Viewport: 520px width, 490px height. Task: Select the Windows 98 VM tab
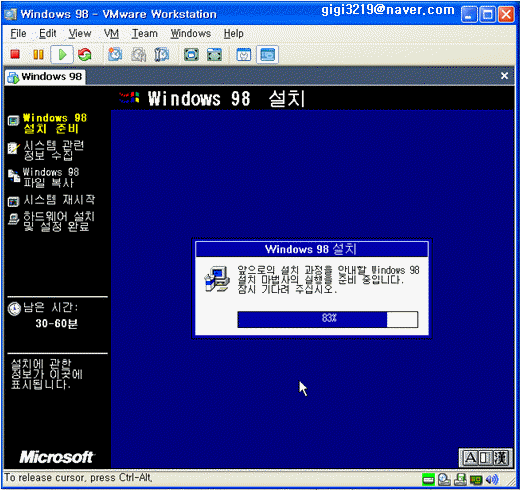(45, 77)
